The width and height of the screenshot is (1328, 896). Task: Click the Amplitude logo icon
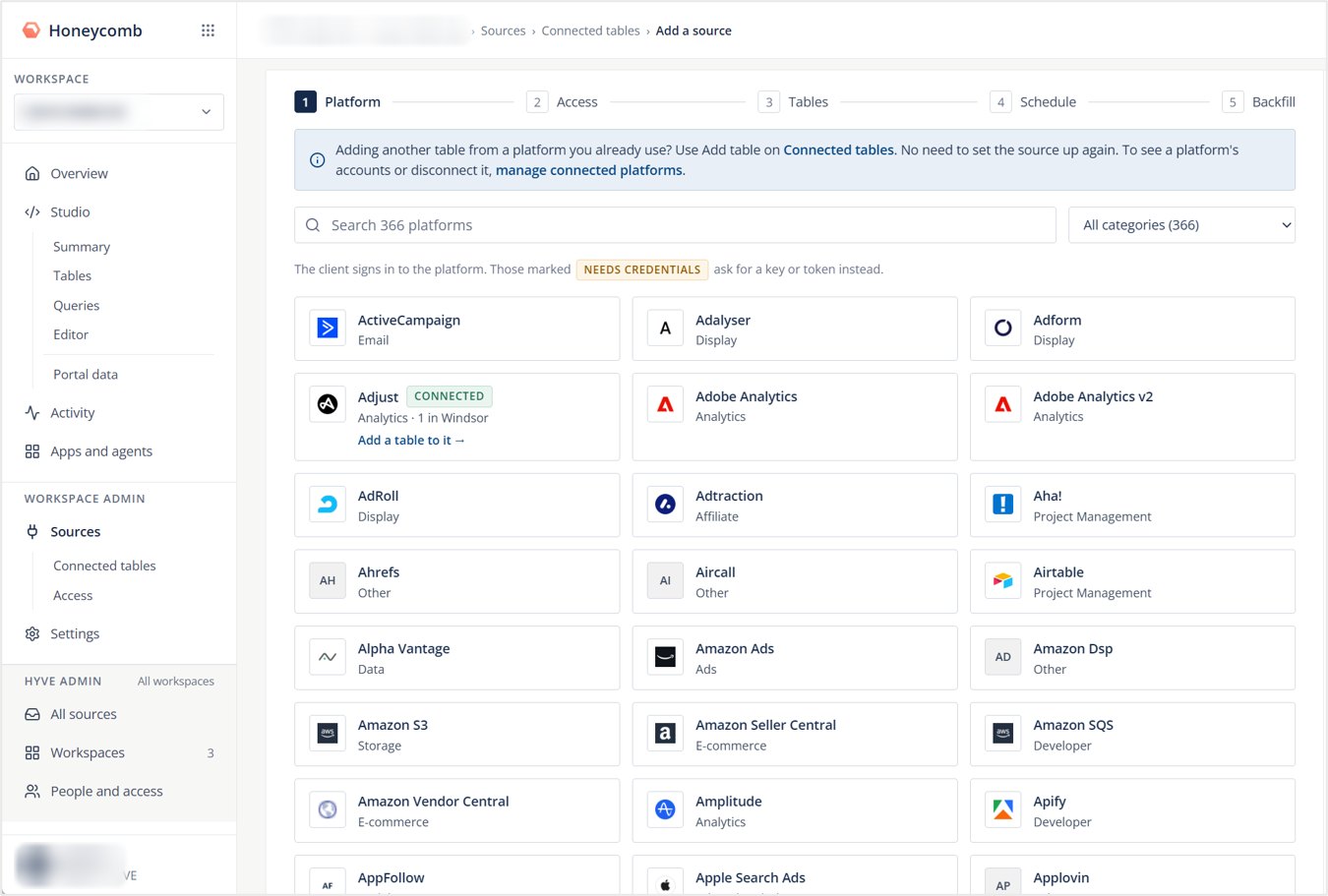point(665,810)
